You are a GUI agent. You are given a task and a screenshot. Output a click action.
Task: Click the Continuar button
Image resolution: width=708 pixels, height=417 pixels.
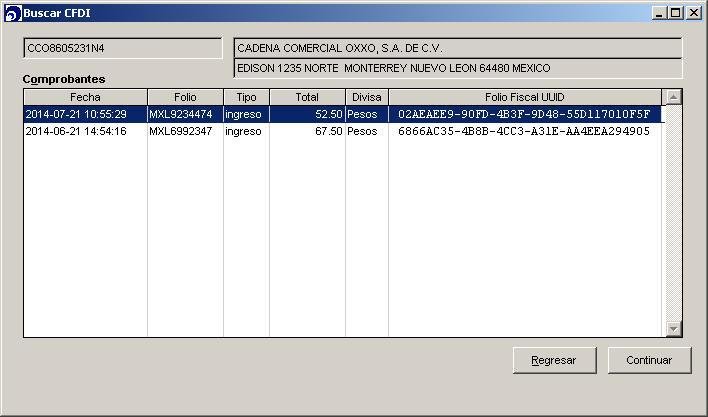(649, 360)
